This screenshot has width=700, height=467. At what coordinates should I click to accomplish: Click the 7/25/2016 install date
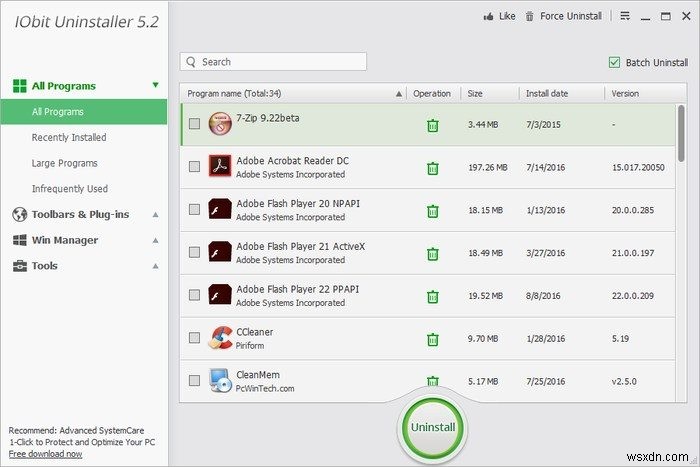546,382
